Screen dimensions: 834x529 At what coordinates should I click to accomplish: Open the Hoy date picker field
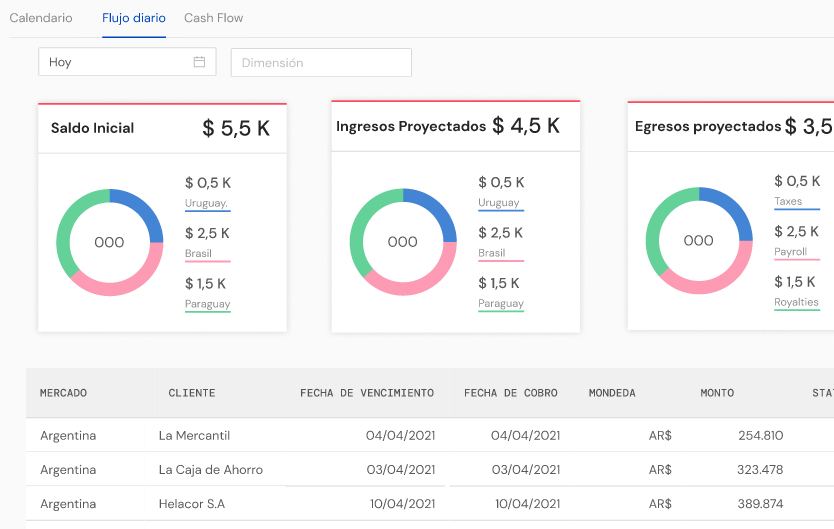pyautogui.click(x=127, y=62)
